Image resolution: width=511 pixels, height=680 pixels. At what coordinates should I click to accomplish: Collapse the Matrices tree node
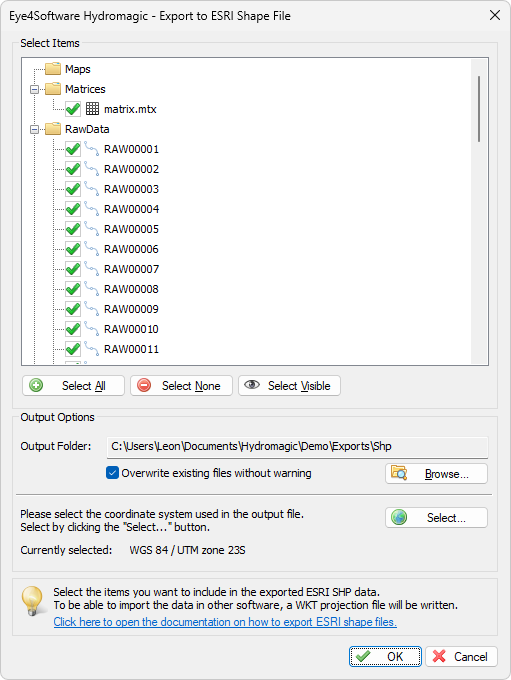click(x=34, y=89)
